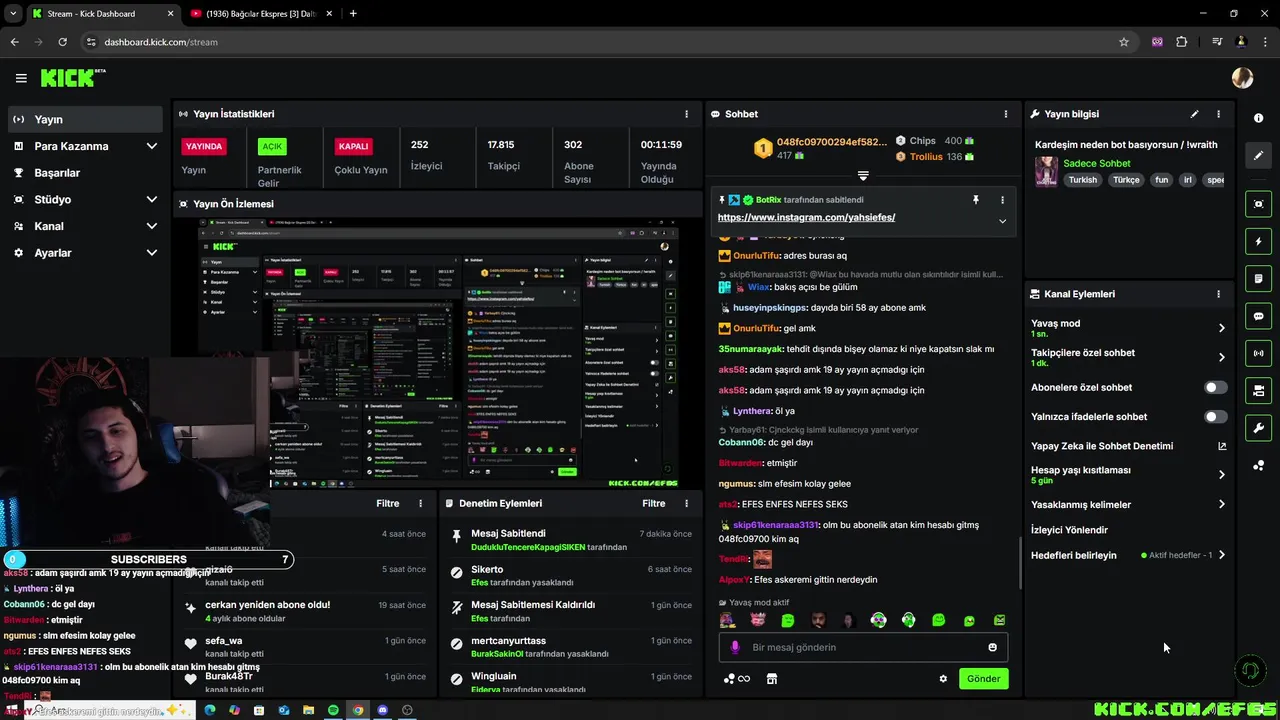The height and width of the screenshot is (720, 1280).
Task: Select Yayın in the sidebar
Action: pos(84,119)
